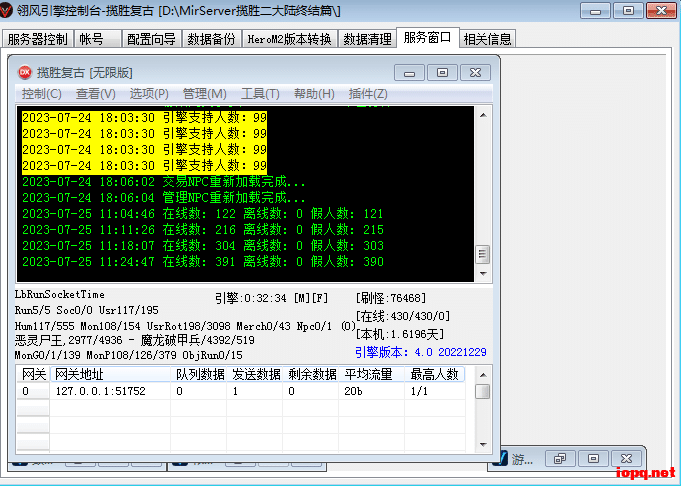Click the 翎风引擎控制台 app icon in title bar
This screenshot has width=681, height=486.
pos(9,10)
